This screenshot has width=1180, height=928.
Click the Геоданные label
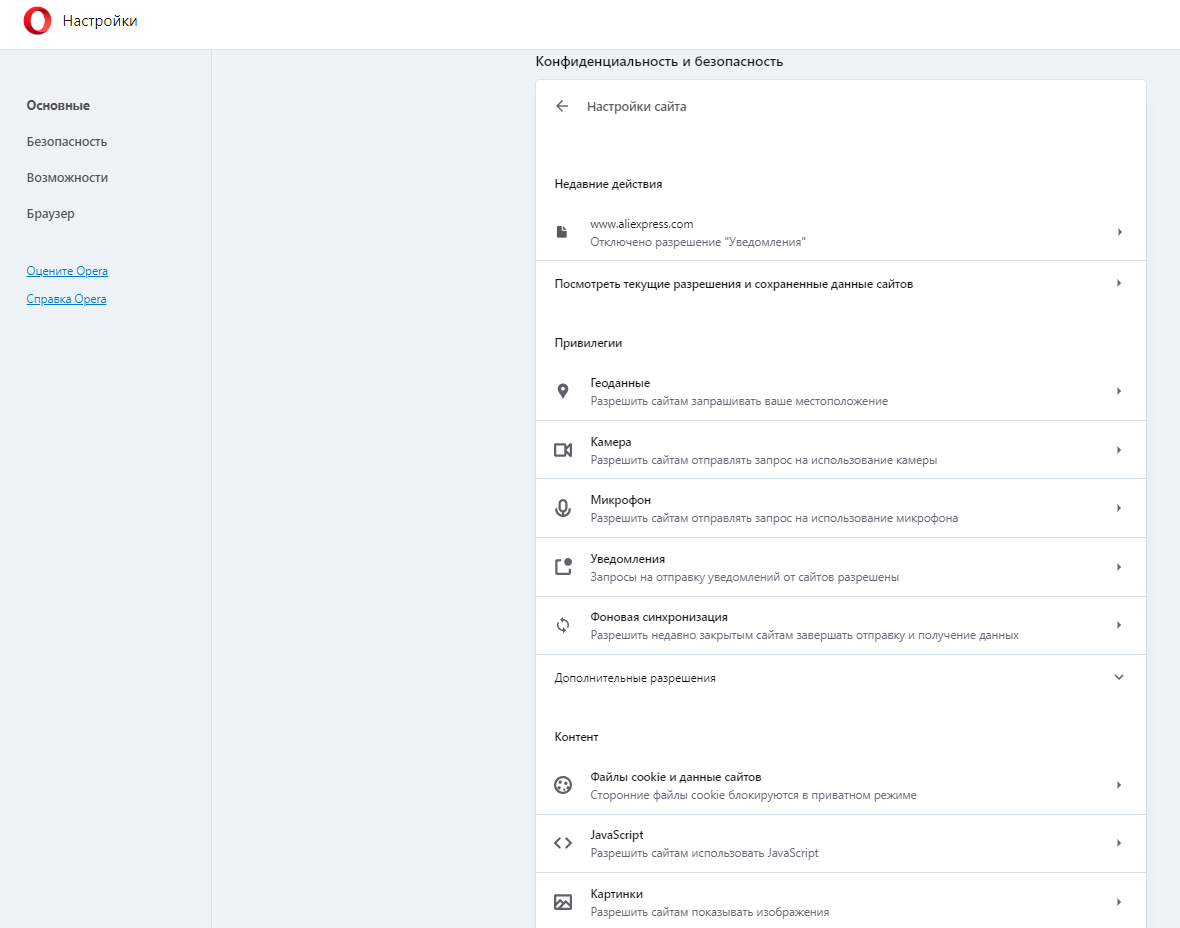620,383
